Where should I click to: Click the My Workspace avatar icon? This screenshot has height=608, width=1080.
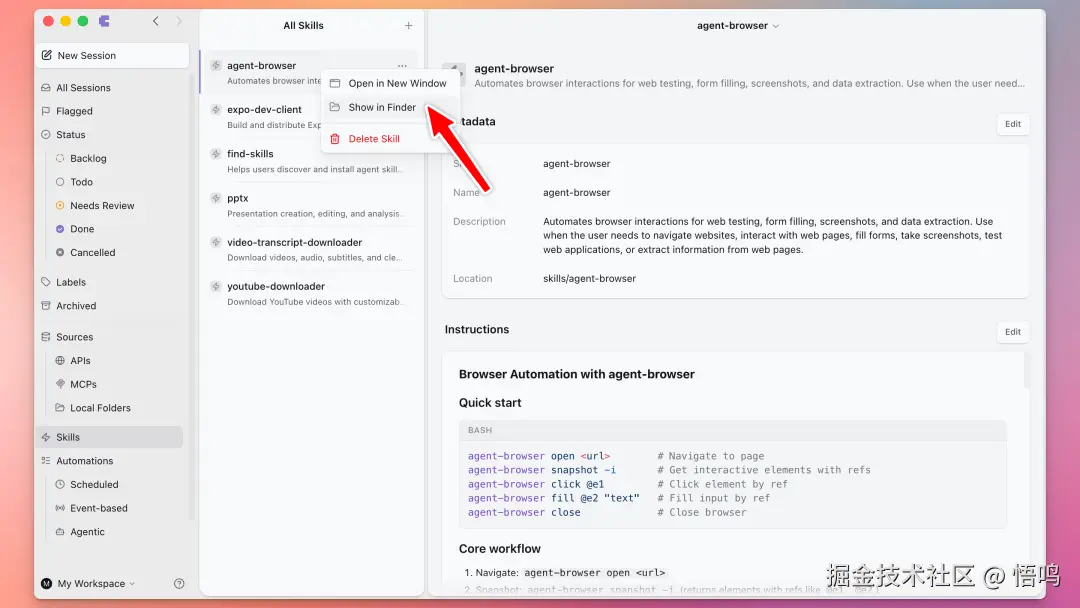coord(46,583)
